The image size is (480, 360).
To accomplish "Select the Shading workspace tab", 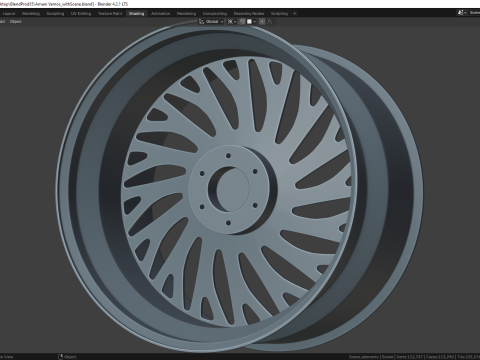I will coord(136,14).
